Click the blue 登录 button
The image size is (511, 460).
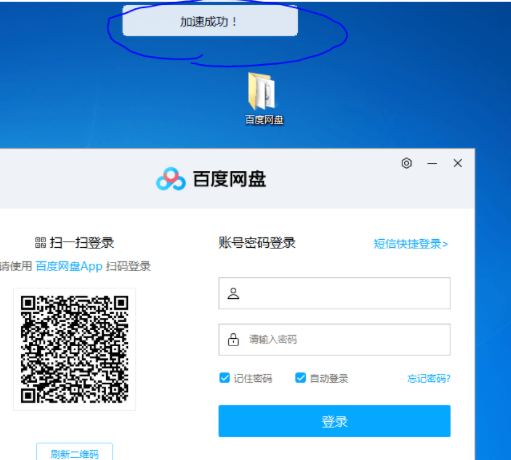coord(334,421)
